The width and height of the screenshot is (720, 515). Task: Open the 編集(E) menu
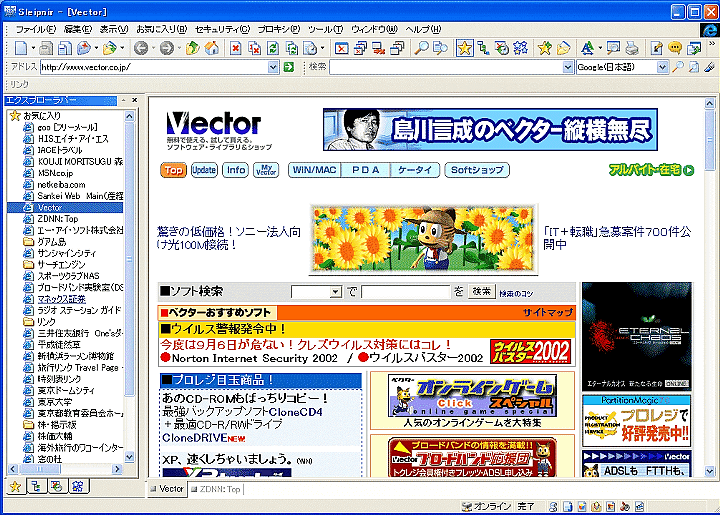coord(78,29)
